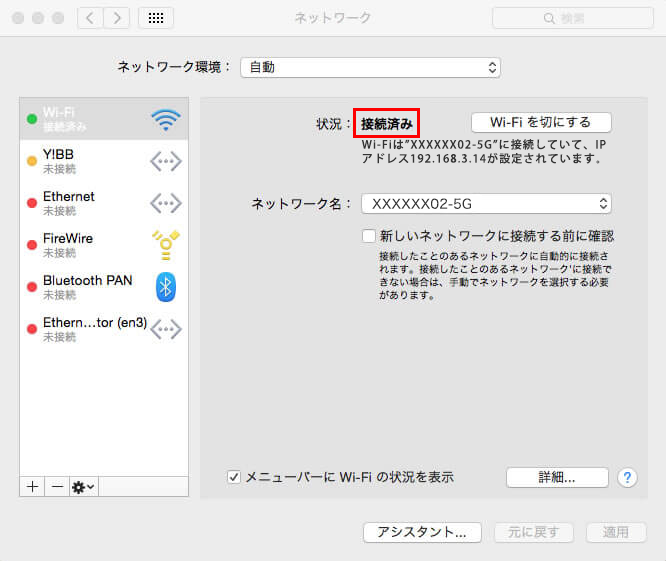666x561 pixels.
Task: Open help with the question mark button
Action: tap(627, 478)
